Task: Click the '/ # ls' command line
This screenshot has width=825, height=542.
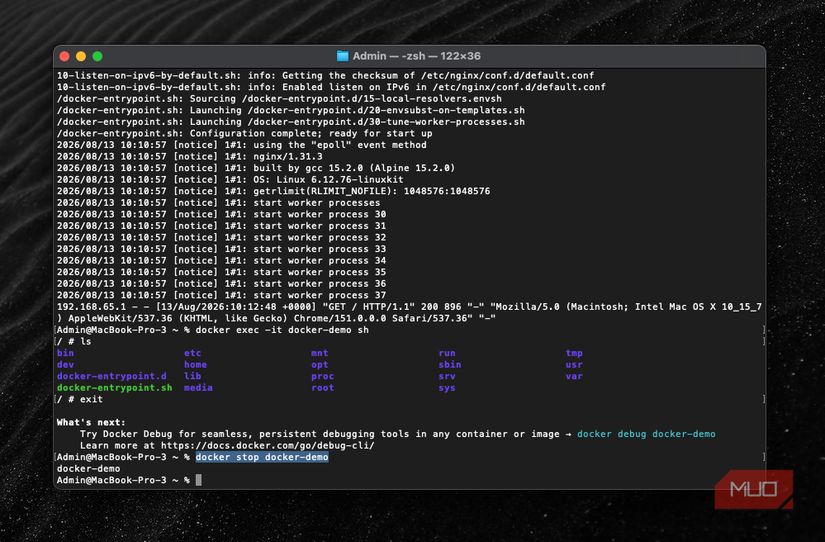Action: pyautogui.click(x=74, y=342)
